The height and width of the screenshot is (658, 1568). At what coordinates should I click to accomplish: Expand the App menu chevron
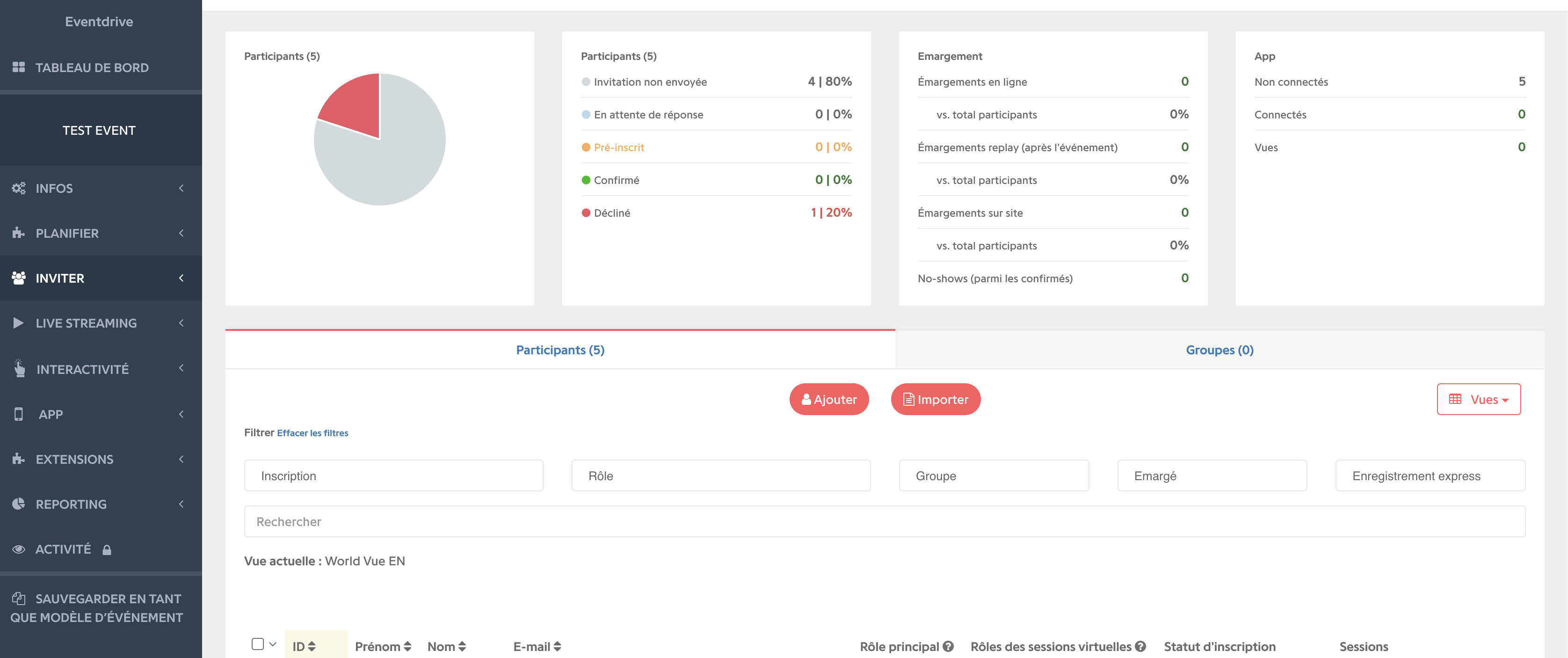pyautogui.click(x=181, y=414)
